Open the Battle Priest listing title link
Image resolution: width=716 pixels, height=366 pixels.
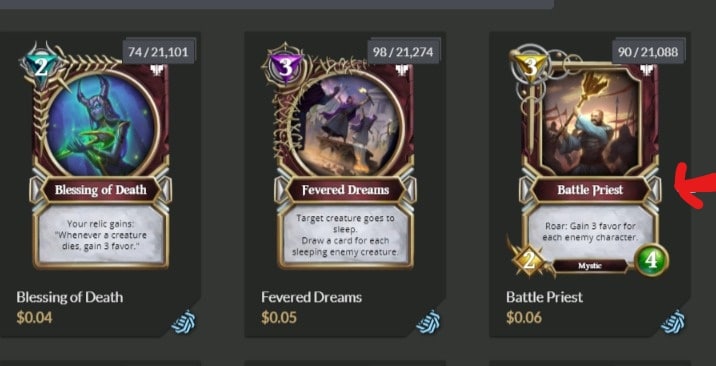click(x=544, y=298)
